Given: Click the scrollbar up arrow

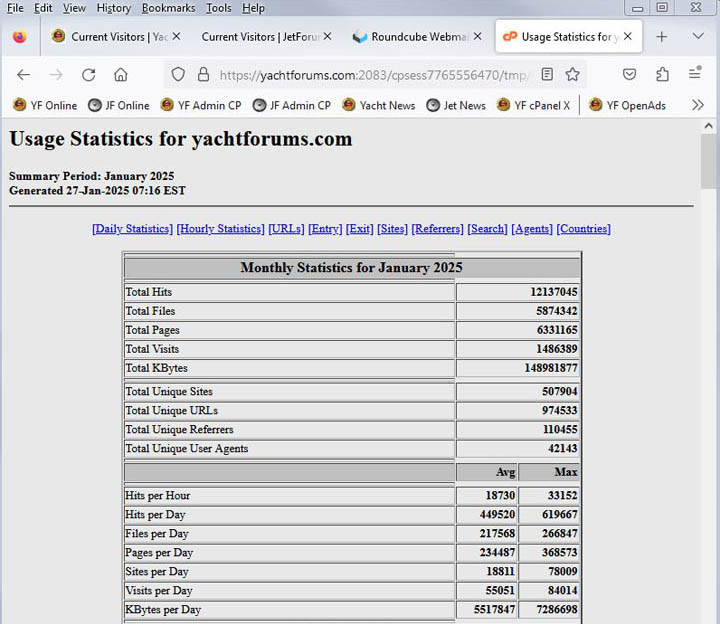Looking at the screenshot, I should point(709,125).
